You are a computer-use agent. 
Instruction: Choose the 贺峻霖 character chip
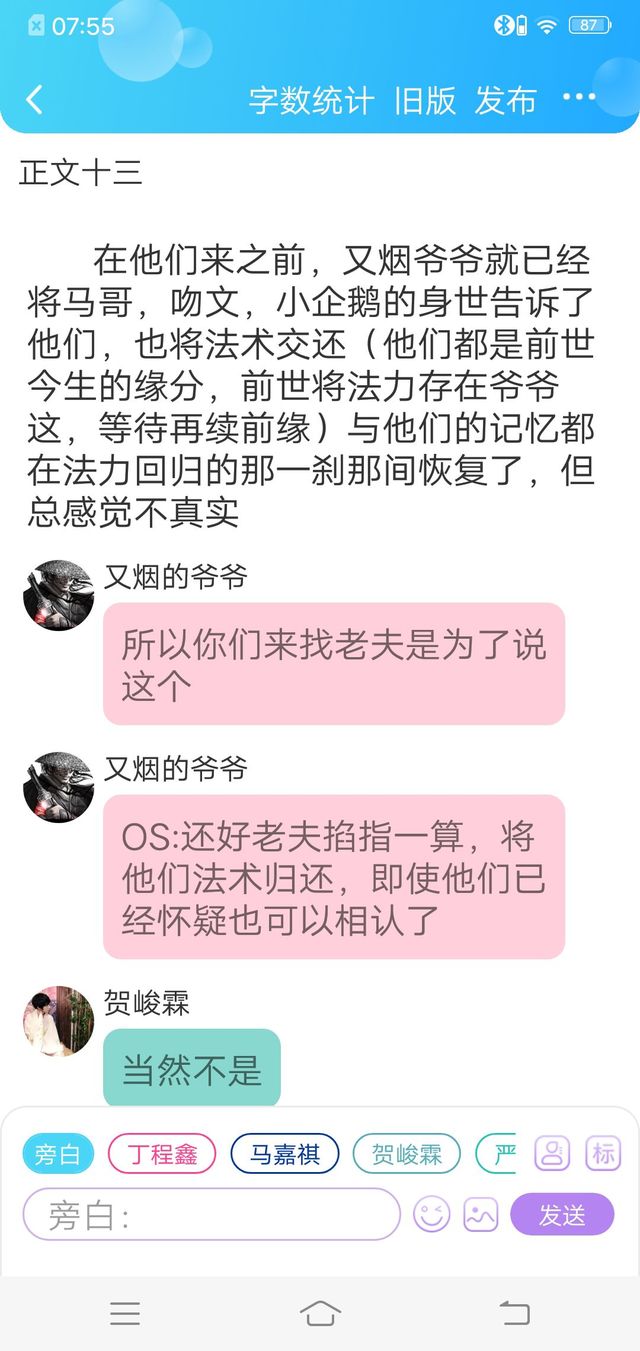click(407, 1154)
